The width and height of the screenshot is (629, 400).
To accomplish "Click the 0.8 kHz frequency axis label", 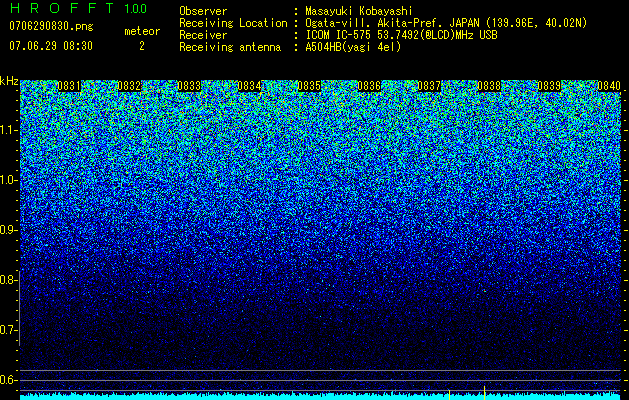I will click(x=8, y=280).
